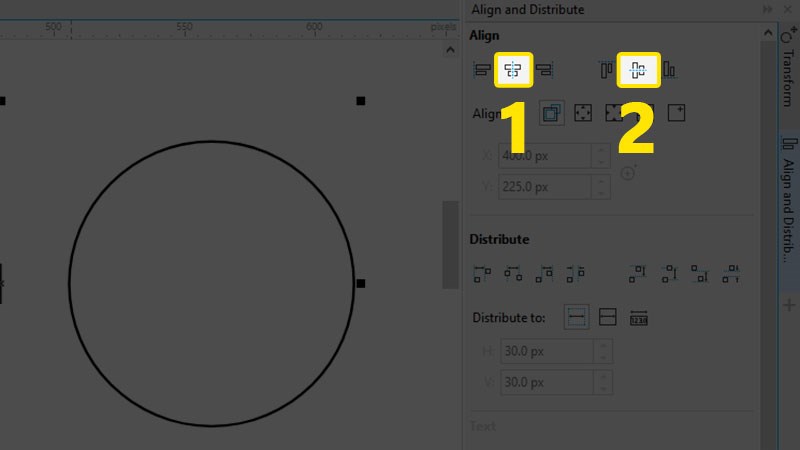Distribute objects by top edges

click(x=638, y=274)
